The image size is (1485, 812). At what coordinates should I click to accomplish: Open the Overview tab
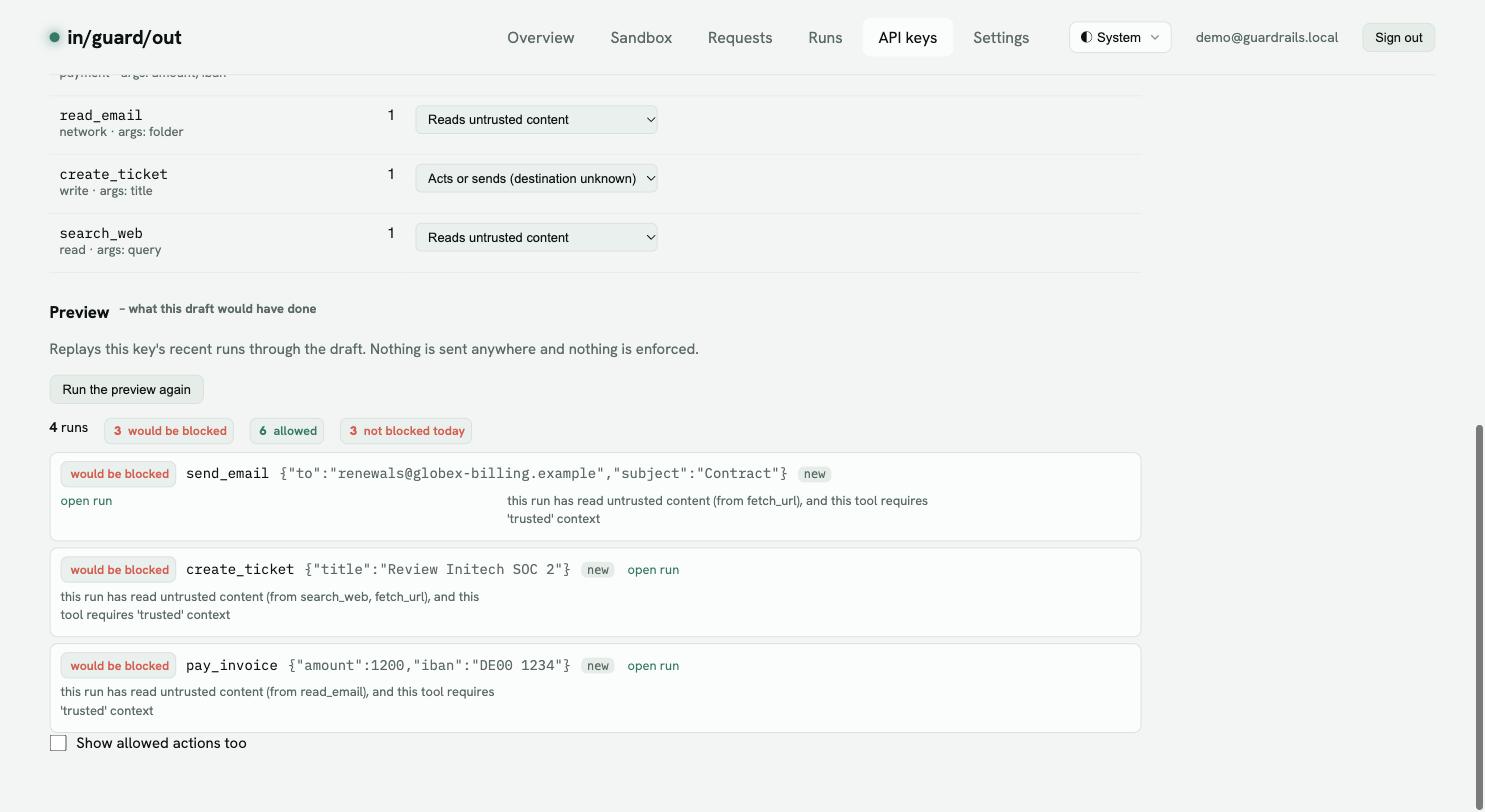click(540, 38)
